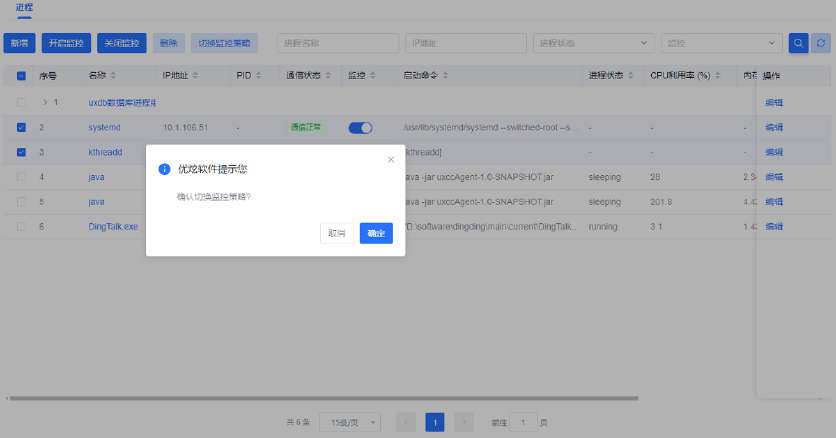Click the blue search magnifier icon
The width and height of the screenshot is (836, 438).
point(798,43)
